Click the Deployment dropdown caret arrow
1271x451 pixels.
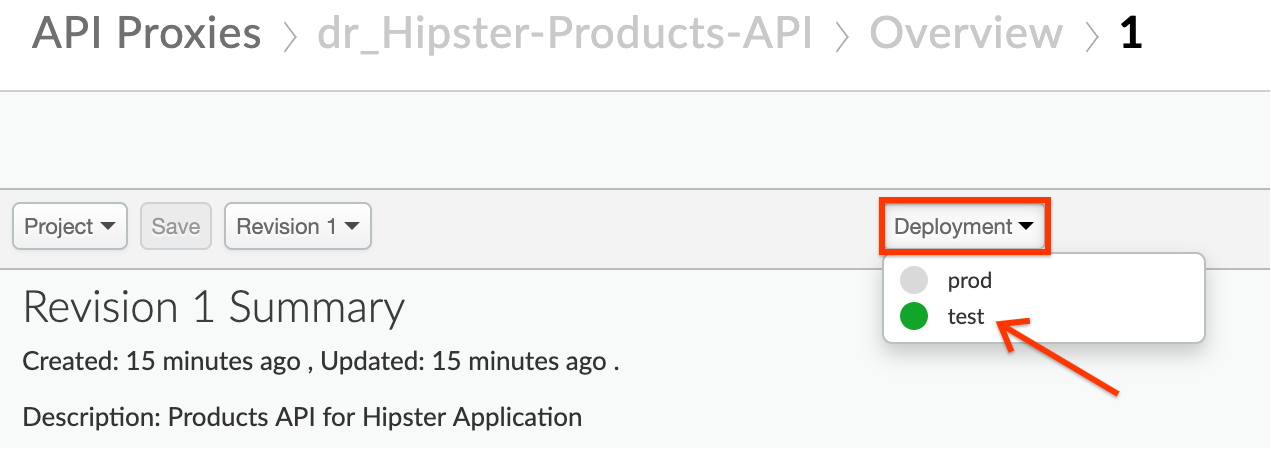tap(1027, 227)
